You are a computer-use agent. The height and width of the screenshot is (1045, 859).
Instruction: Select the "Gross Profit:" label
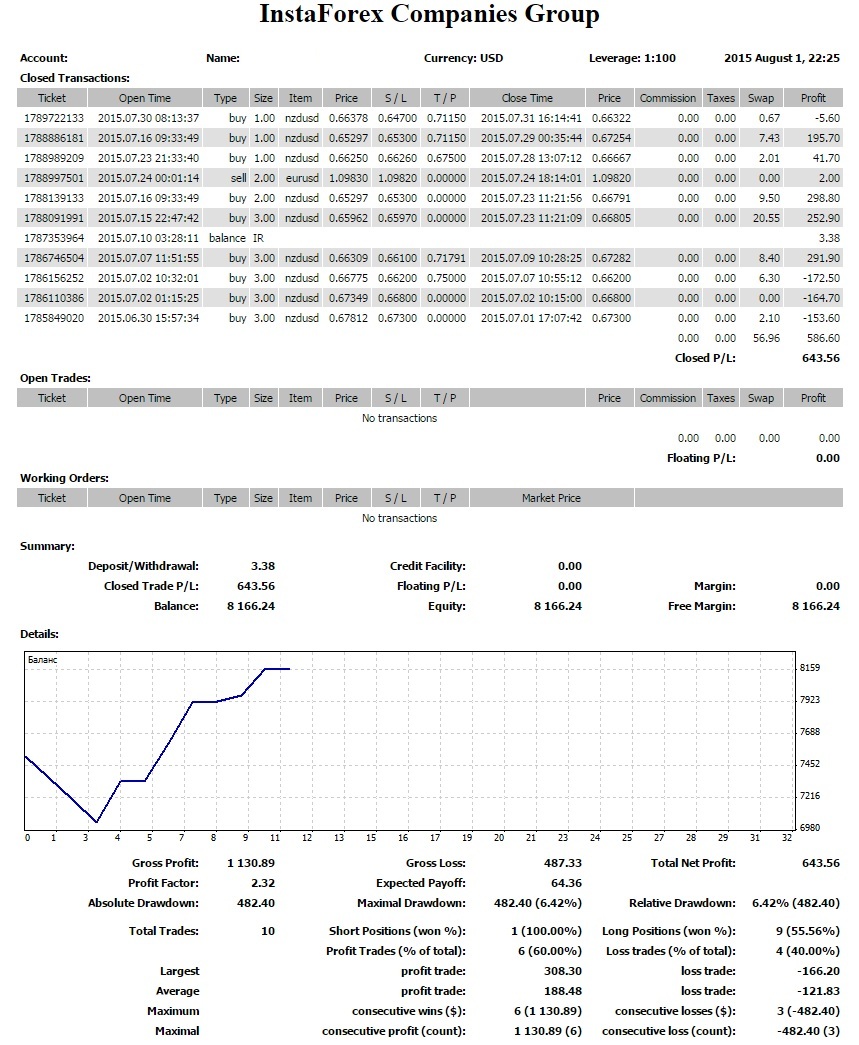pos(165,863)
